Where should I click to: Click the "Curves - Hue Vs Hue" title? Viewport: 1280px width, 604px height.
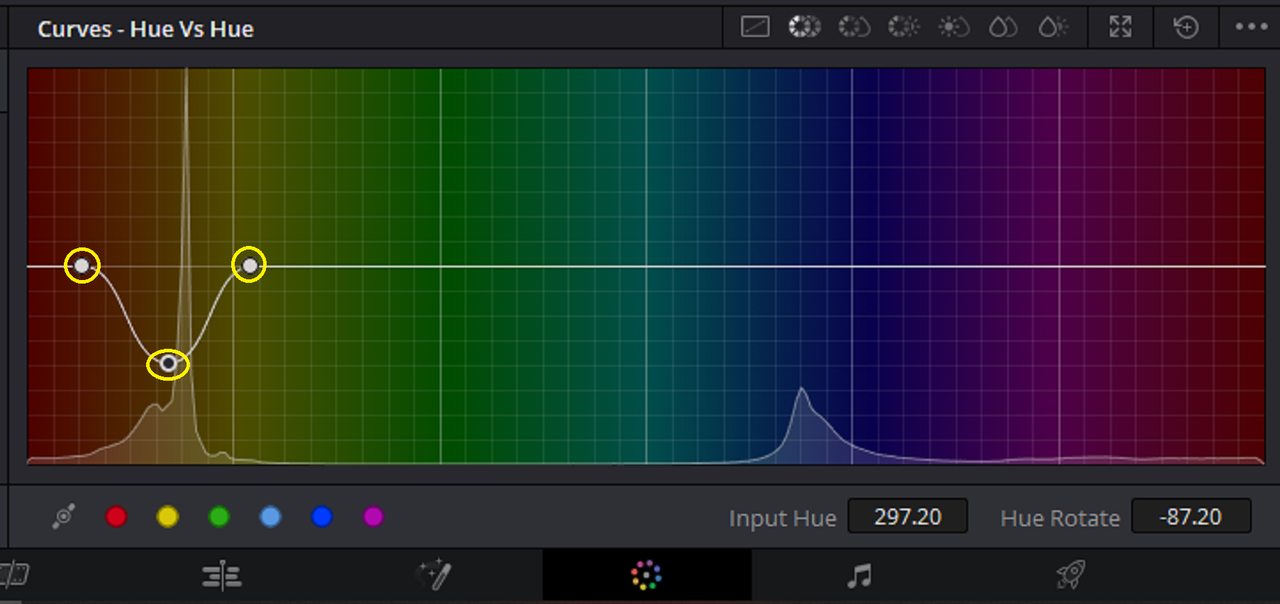point(146,29)
